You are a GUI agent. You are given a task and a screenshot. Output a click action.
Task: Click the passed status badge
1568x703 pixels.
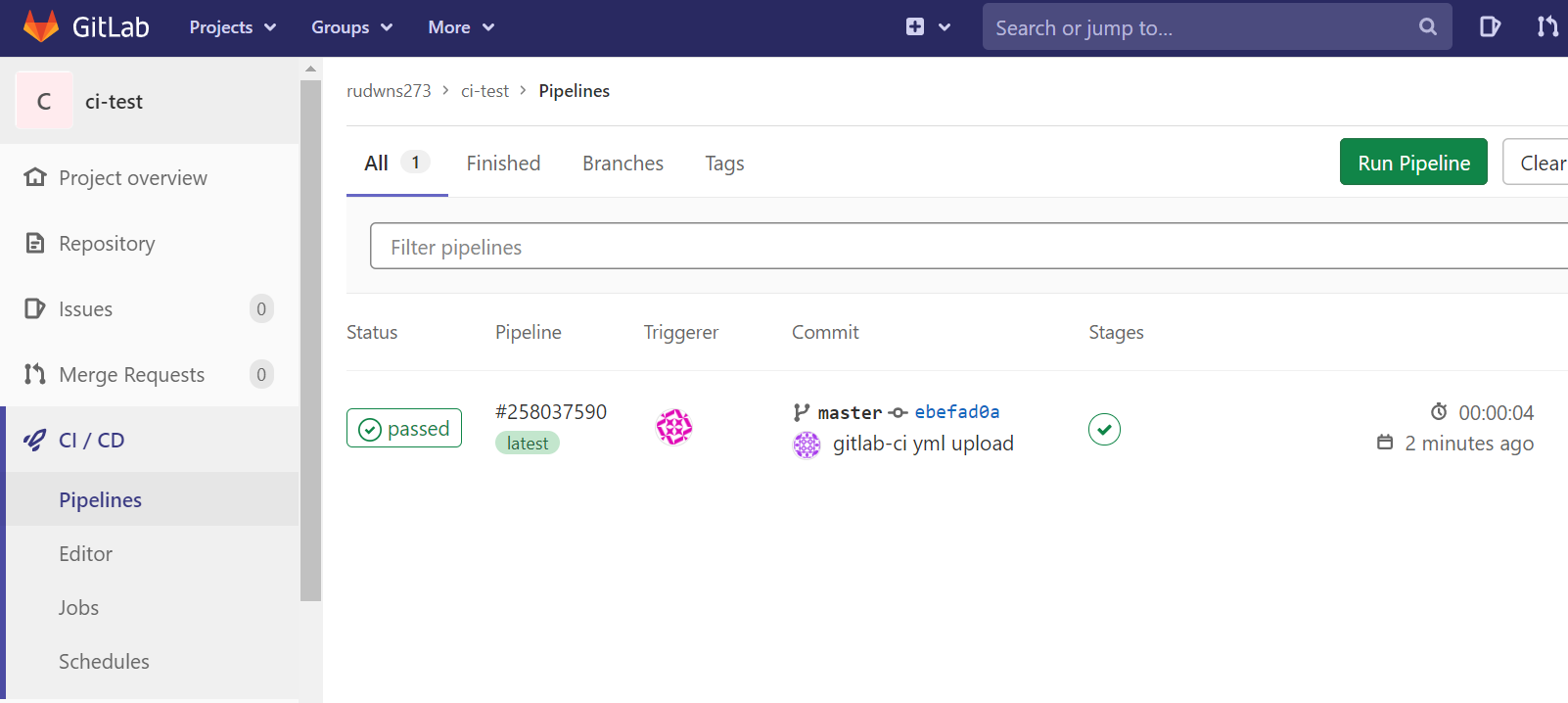tap(404, 428)
